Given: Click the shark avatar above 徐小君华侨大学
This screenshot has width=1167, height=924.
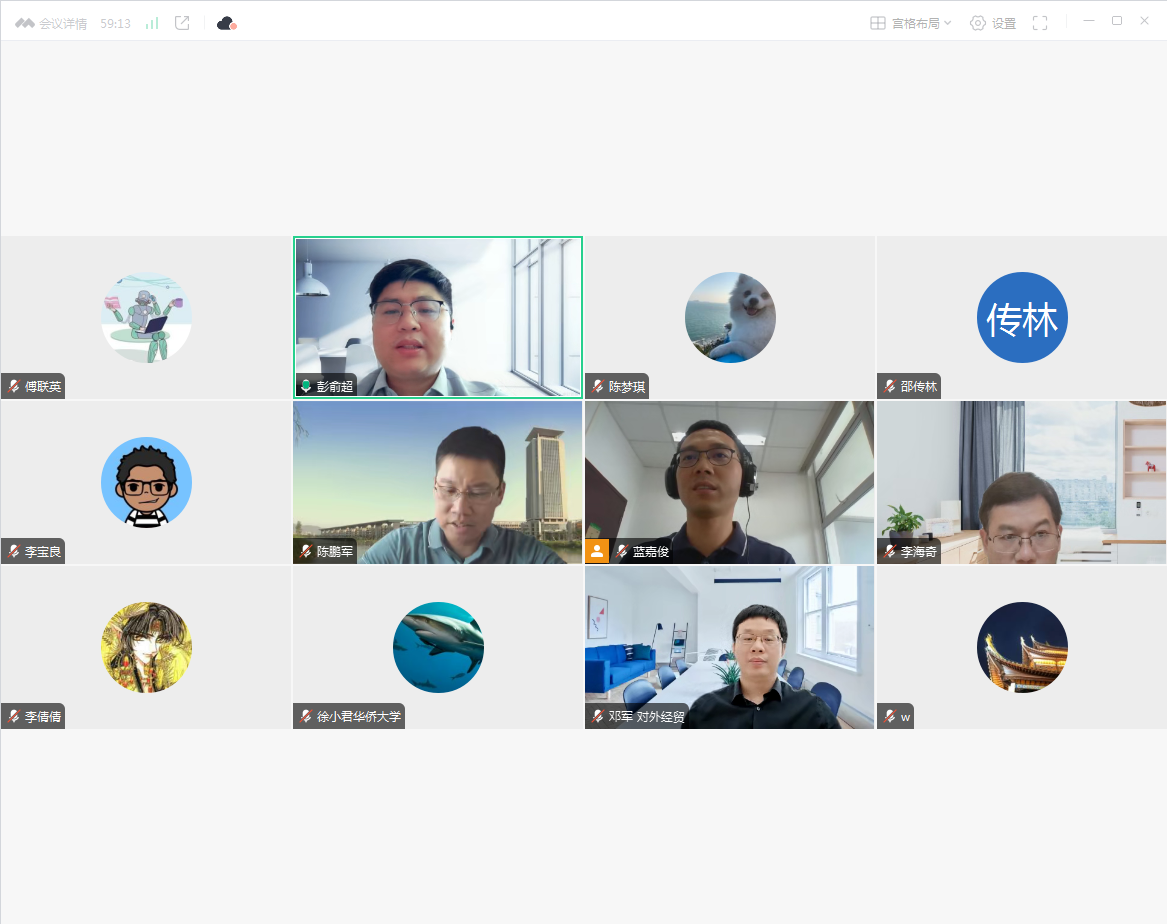Looking at the screenshot, I should coord(438,648).
